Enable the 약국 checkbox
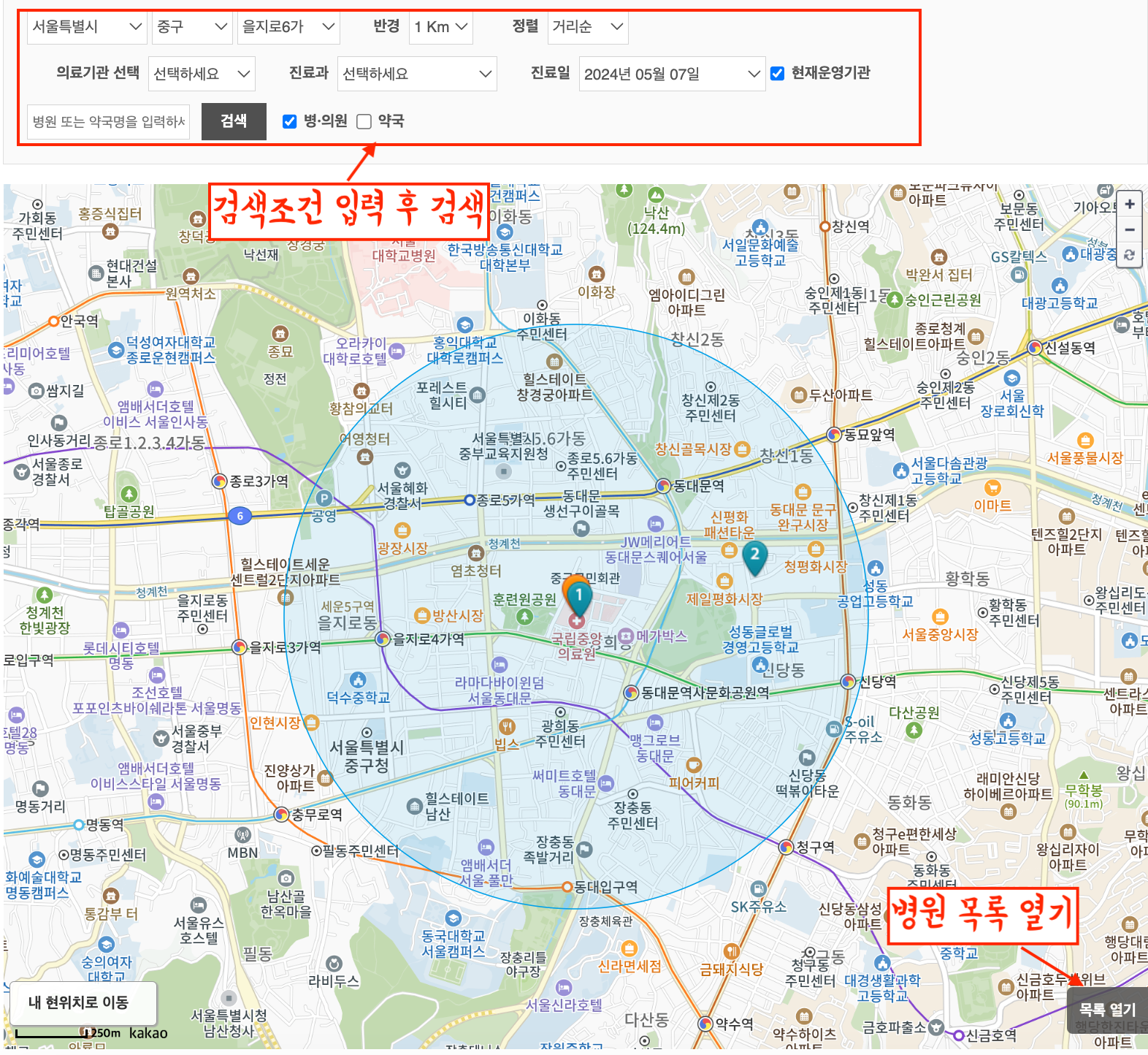 (x=364, y=121)
